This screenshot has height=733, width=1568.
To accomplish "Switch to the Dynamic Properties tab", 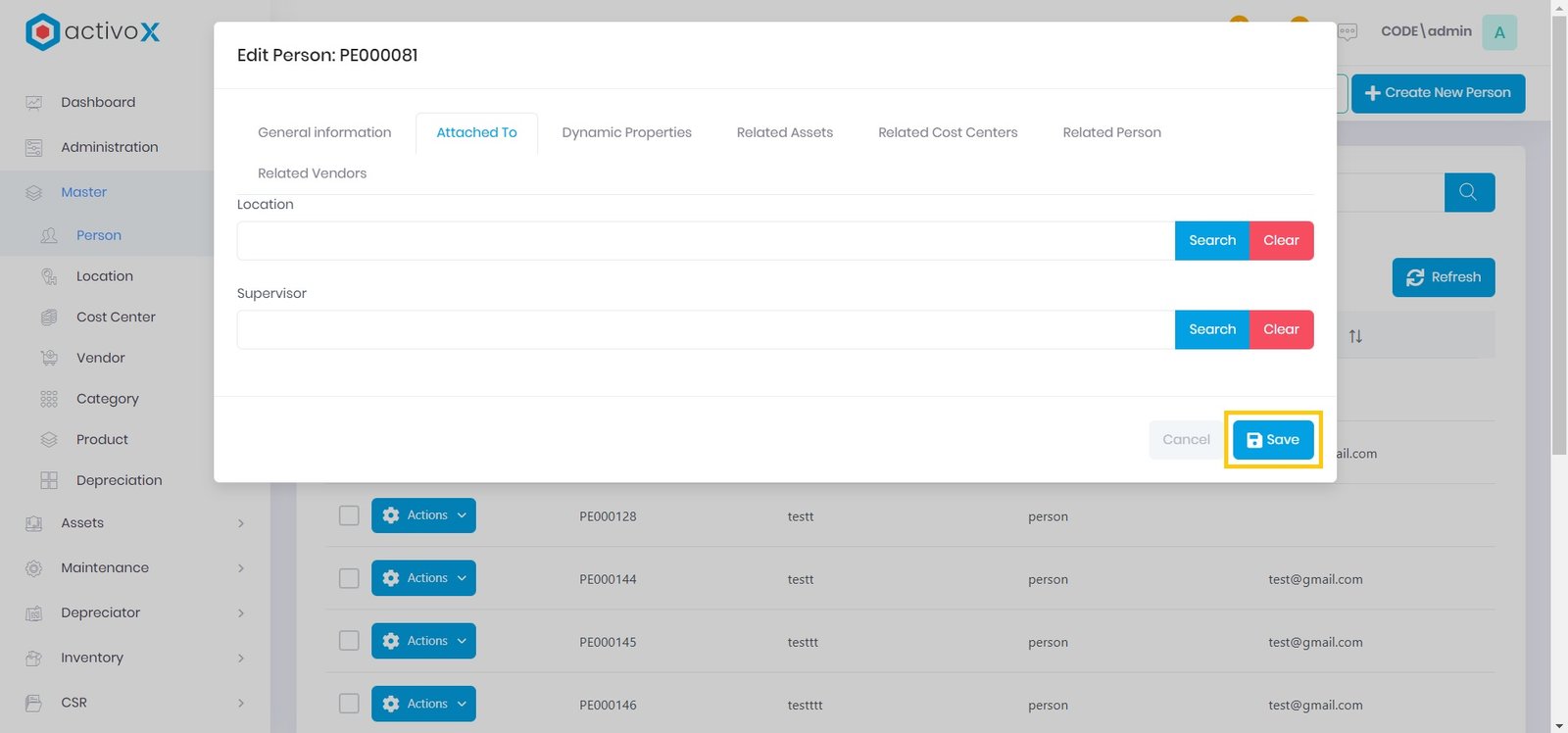I will 626,132.
